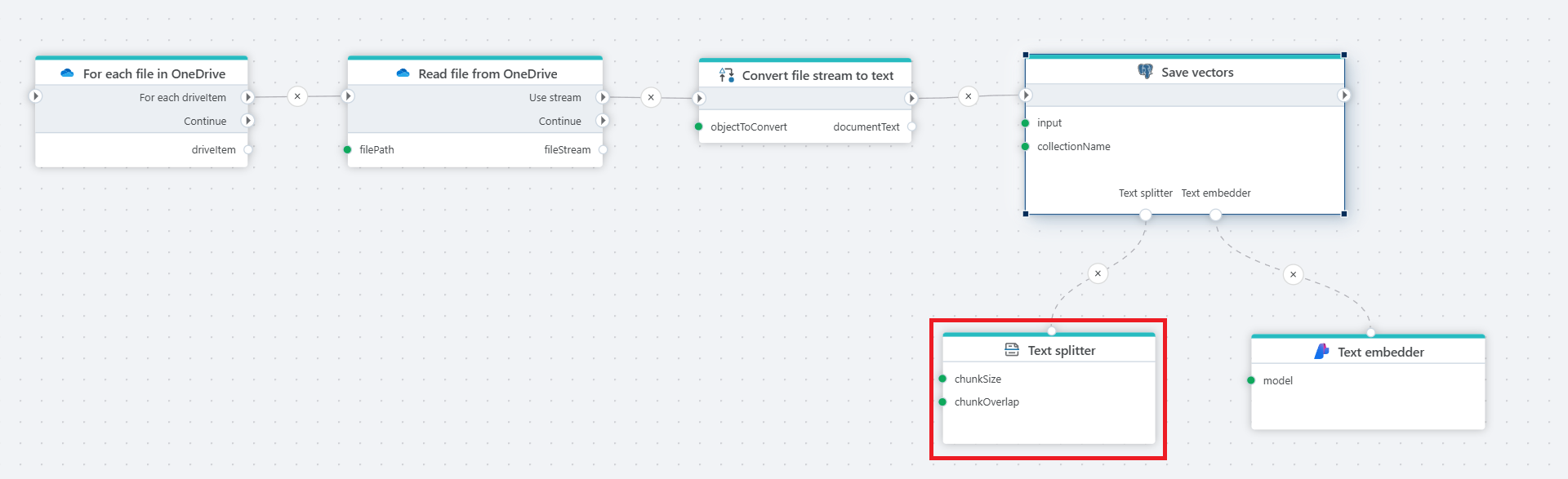
Task: Remove connection between For each file and Read file
Action: [297, 96]
